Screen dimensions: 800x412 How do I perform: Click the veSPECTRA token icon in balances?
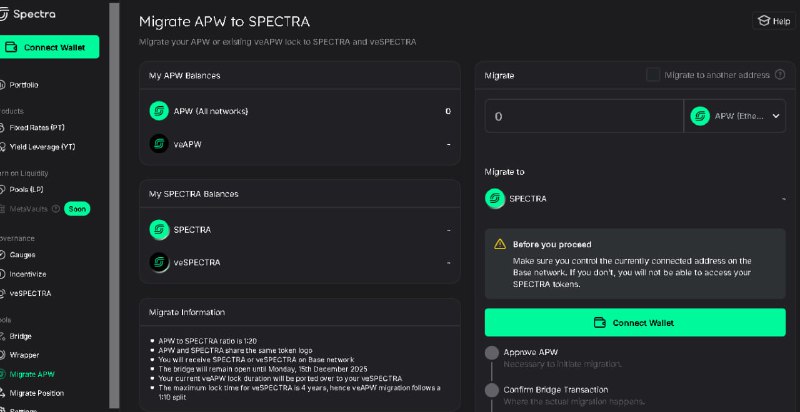[x=158, y=263]
